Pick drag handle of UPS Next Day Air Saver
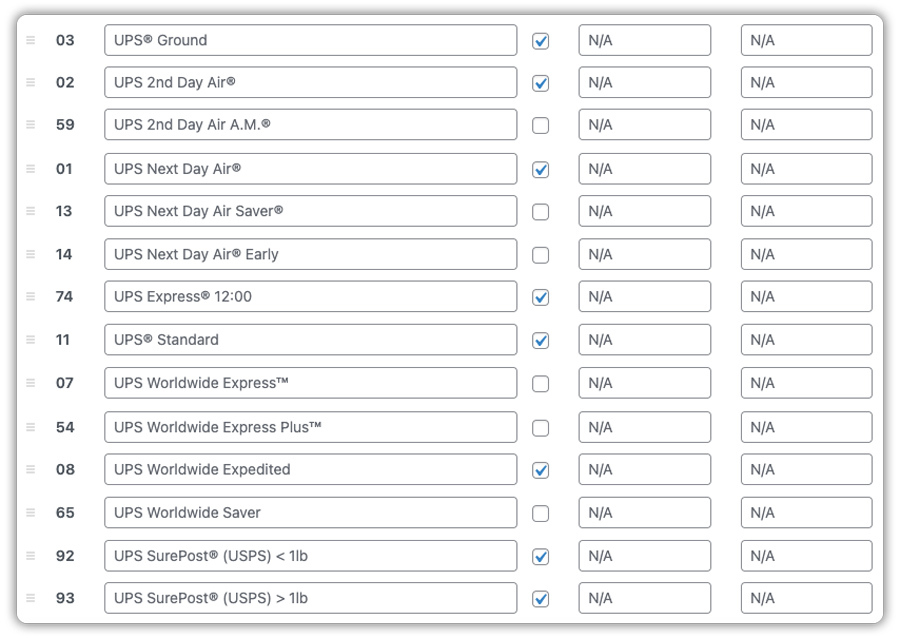The width and height of the screenshot is (900, 638). click(x=31, y=211)
